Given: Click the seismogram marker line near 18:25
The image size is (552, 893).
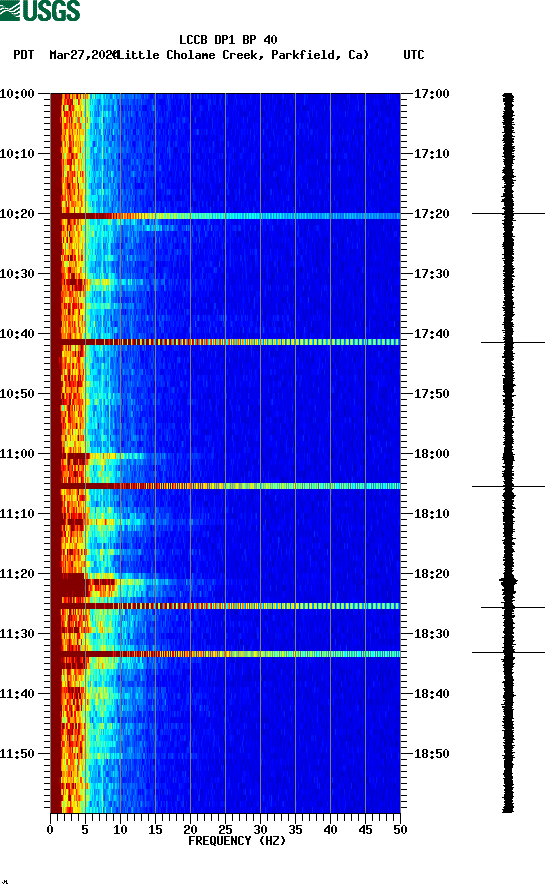Looking at the screenshot, I should pyautogui.click(x=513, y=608).
